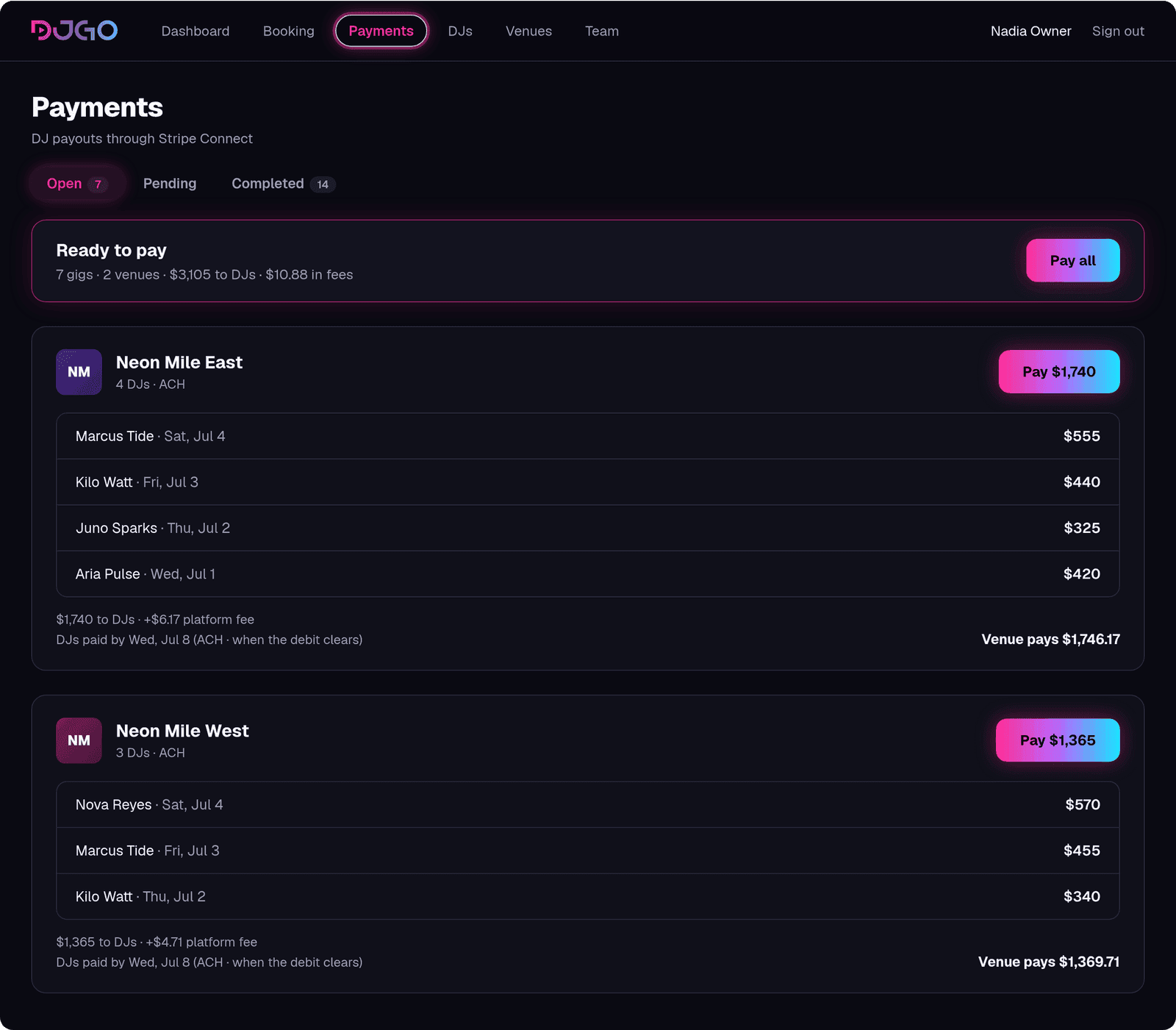This screenshot has height=1030, width=1176.
Task: Click the Neon Mile East NM avatar
Action: coord(79,372)
